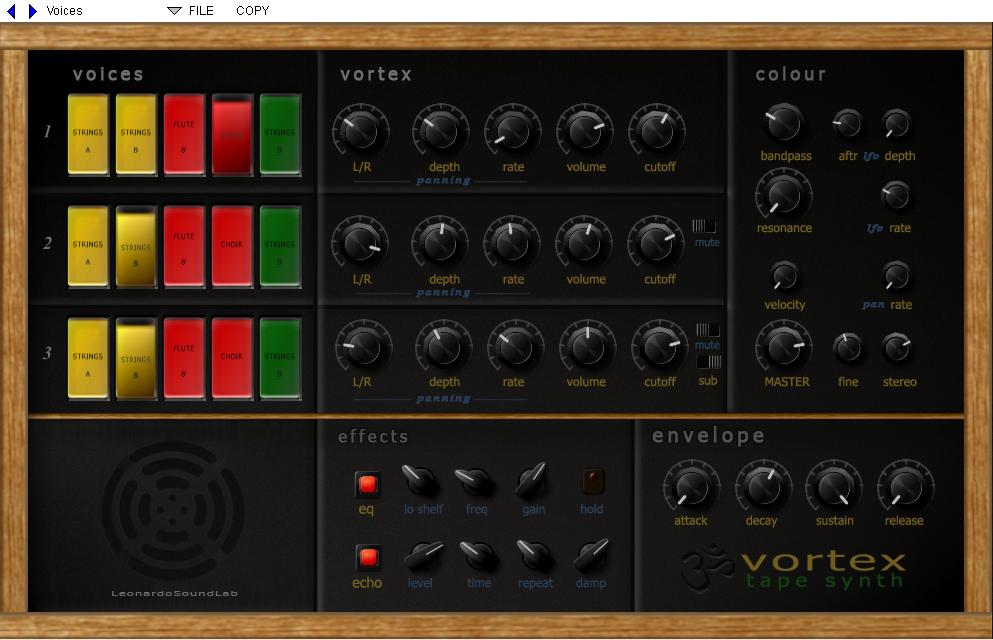Click the voice 2 L/R panning knob

pyautogui.click(x=360, y=244)
